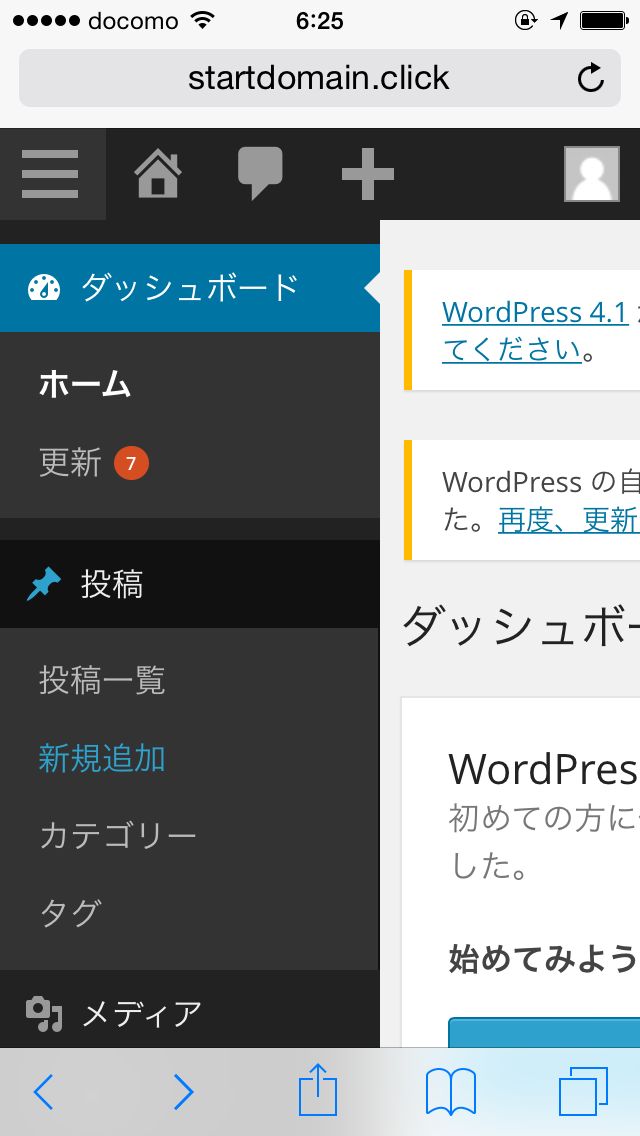Click the blue button under 始めてみよう

tap(544, 1032)
